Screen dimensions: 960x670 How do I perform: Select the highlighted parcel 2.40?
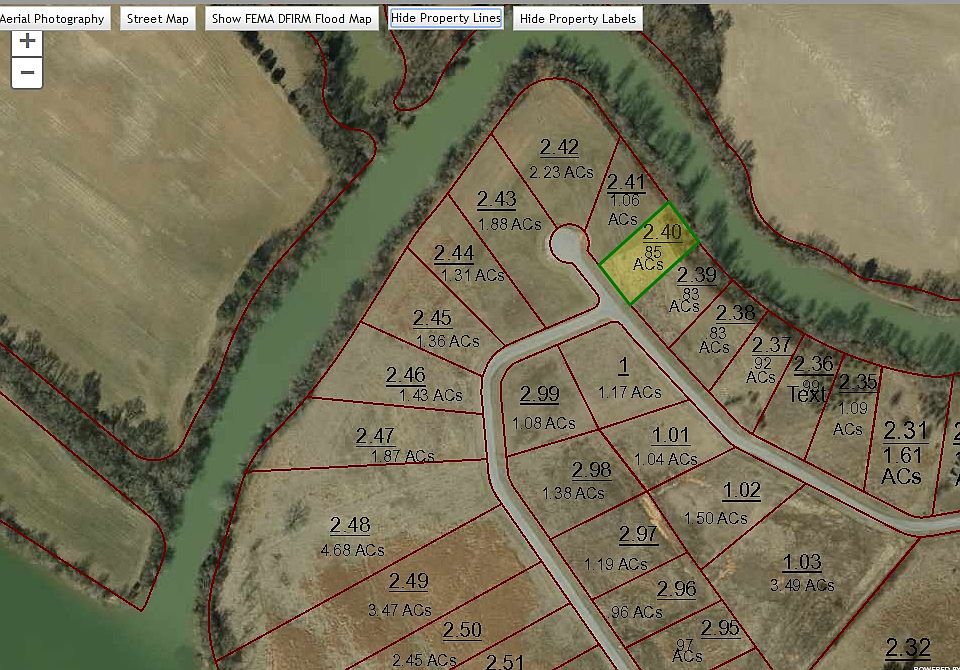(x=649, y=252)
